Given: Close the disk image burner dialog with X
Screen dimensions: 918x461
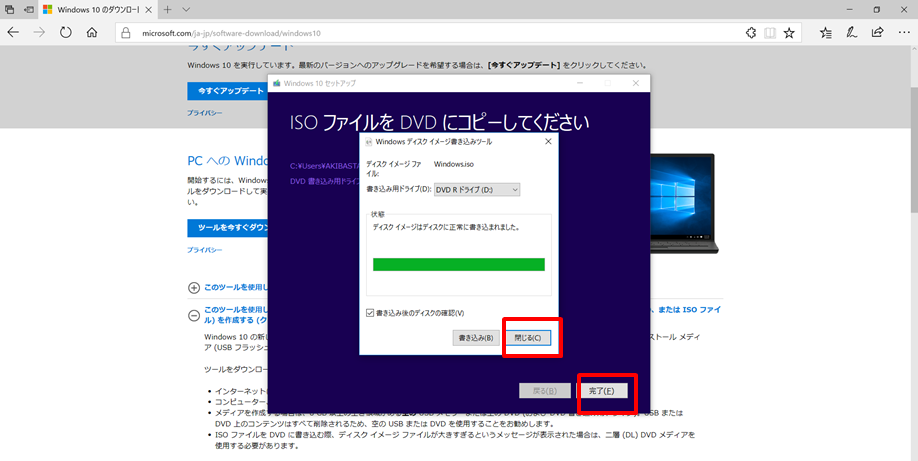Looking at the screenshot, I should pos(548,142).
